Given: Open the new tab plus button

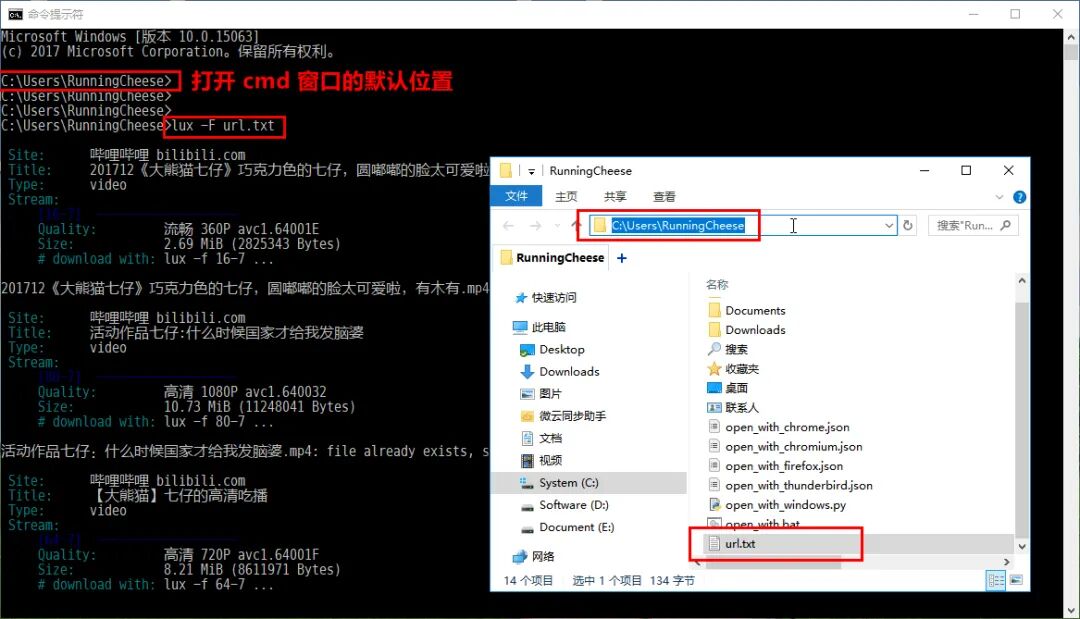Looking at the screenshot, I should (622, 258).
